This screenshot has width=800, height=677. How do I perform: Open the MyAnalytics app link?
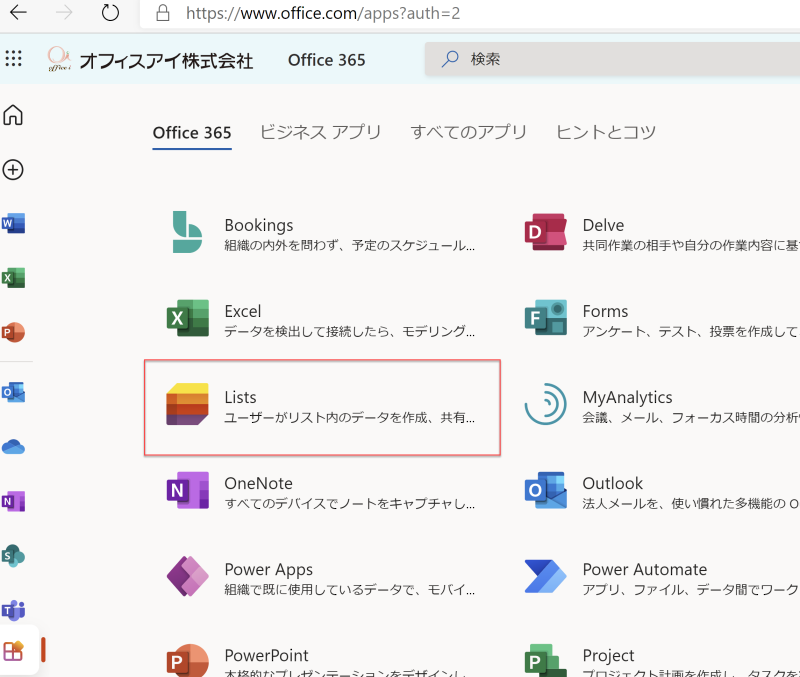(x=627, y=397)
